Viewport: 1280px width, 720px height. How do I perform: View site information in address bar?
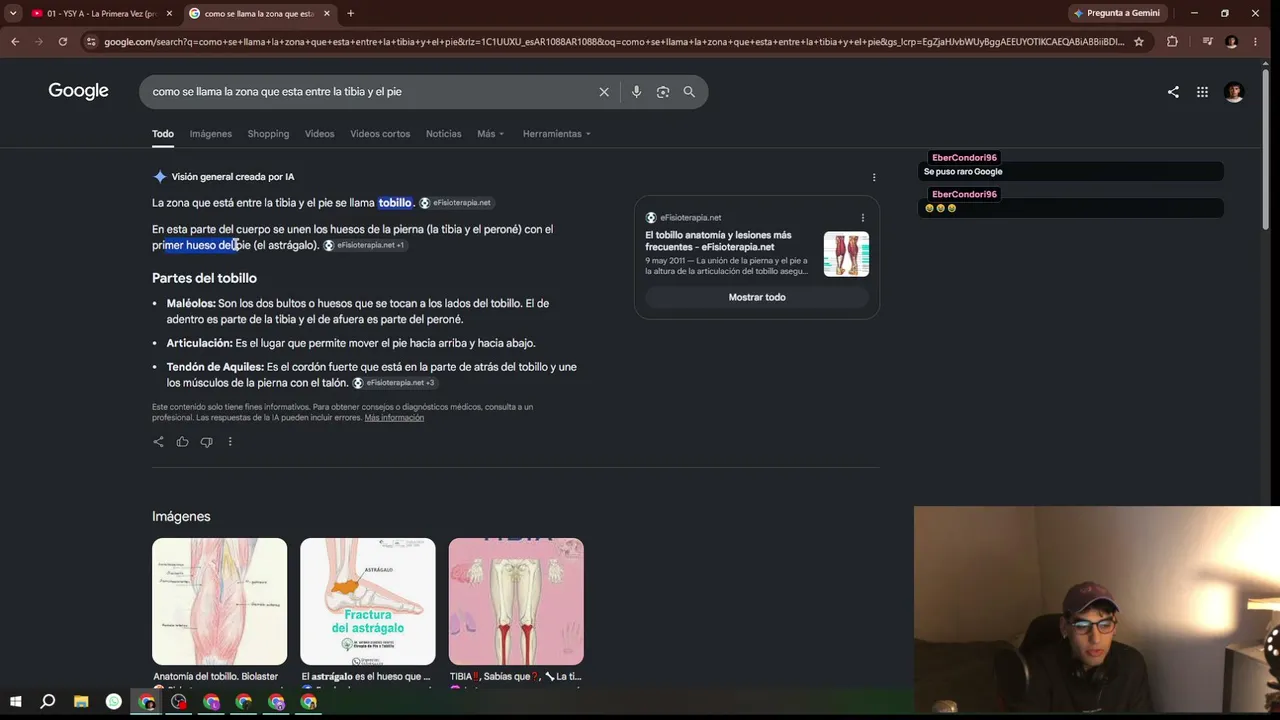[x=91, y=42]
